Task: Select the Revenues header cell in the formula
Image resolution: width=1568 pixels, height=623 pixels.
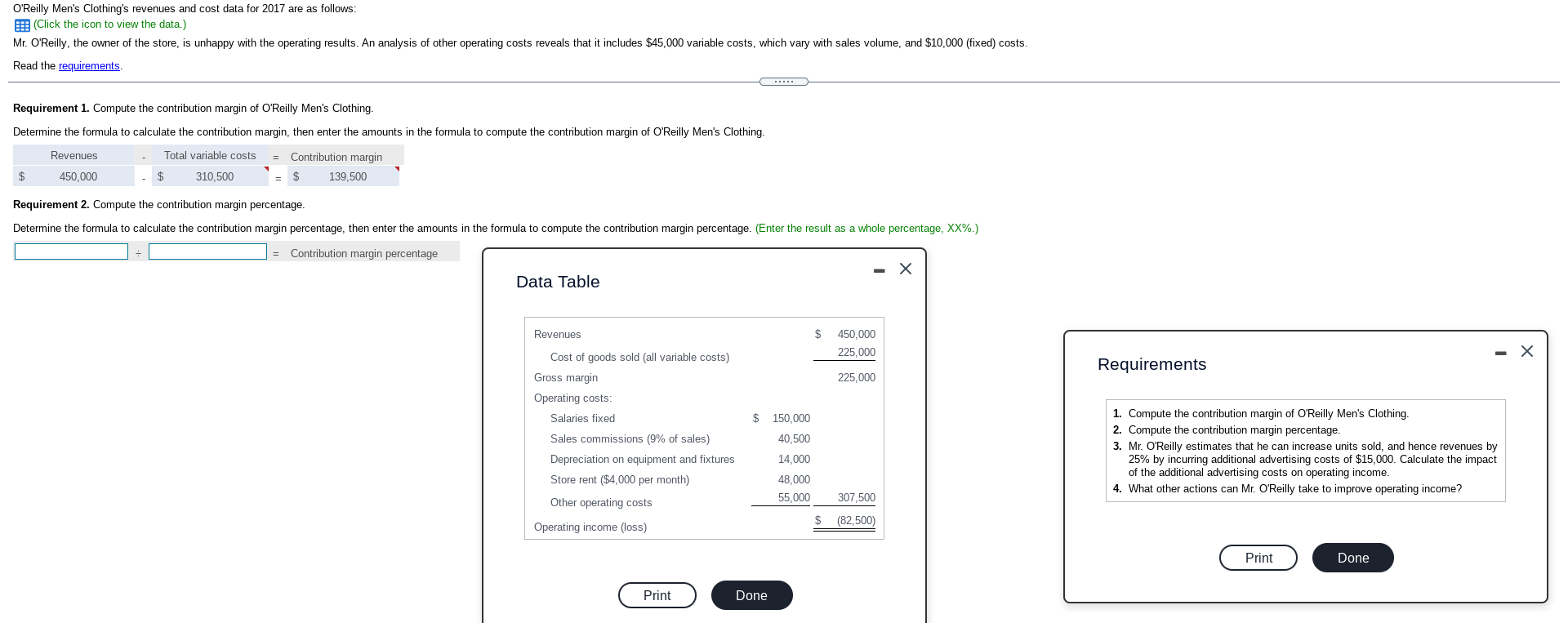Action: point(74,154)
